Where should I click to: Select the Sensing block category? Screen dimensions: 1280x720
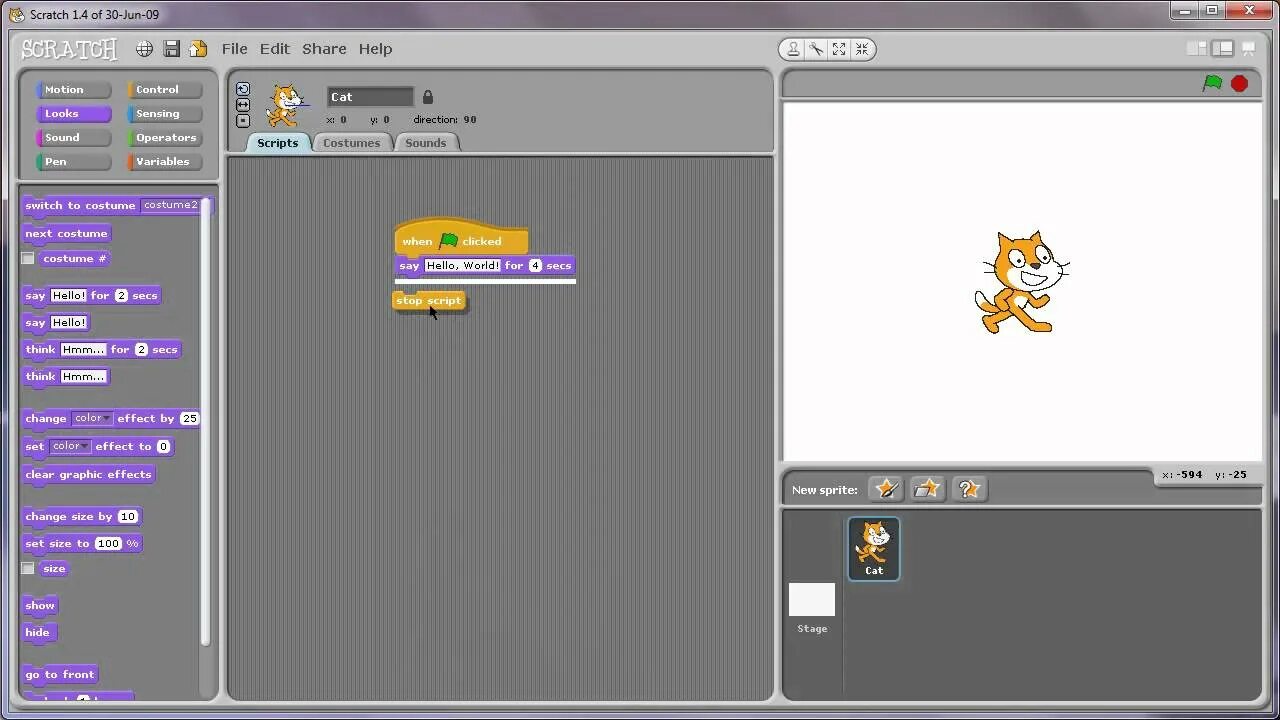pos(164,114)
